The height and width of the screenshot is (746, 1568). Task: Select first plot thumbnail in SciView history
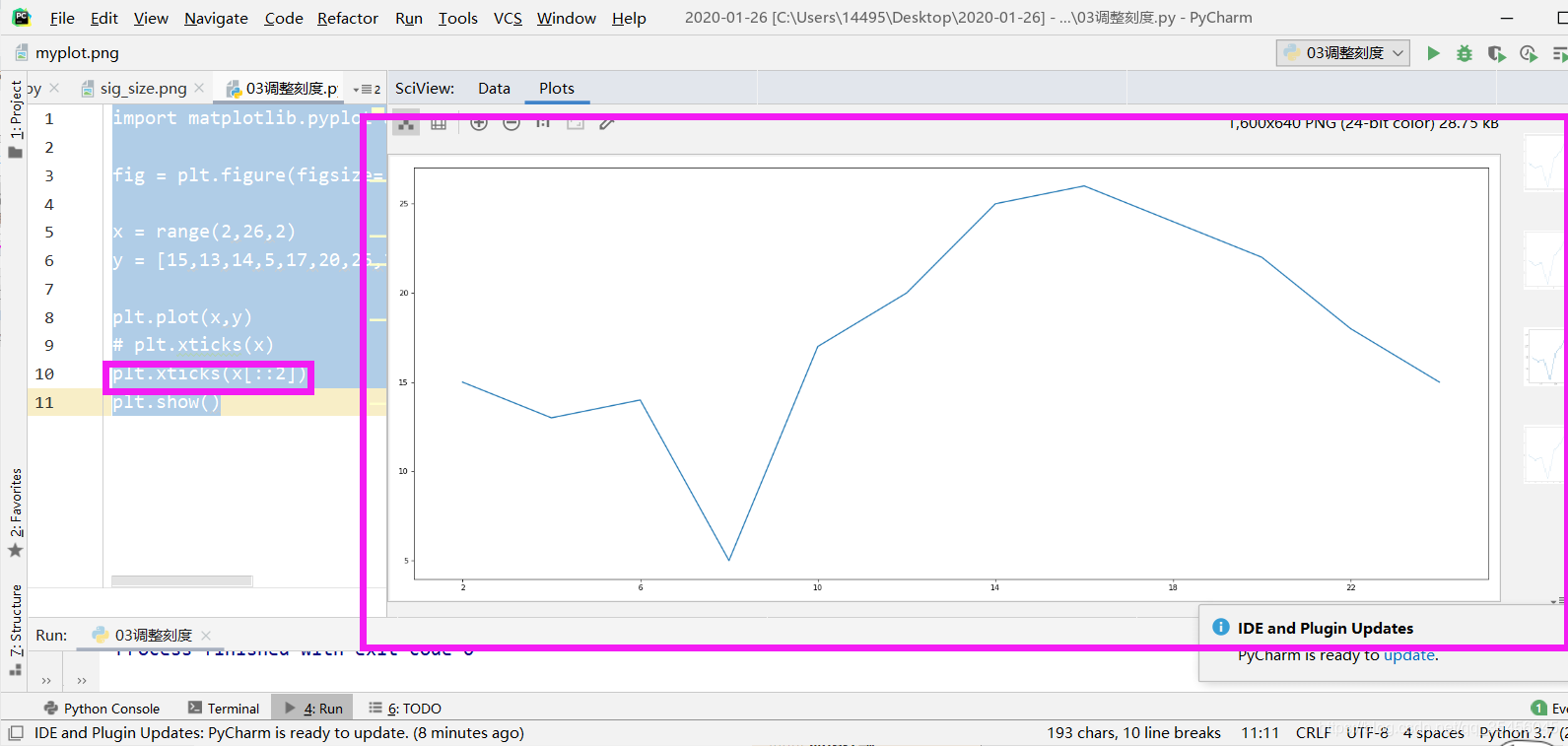pos(1543,163)
